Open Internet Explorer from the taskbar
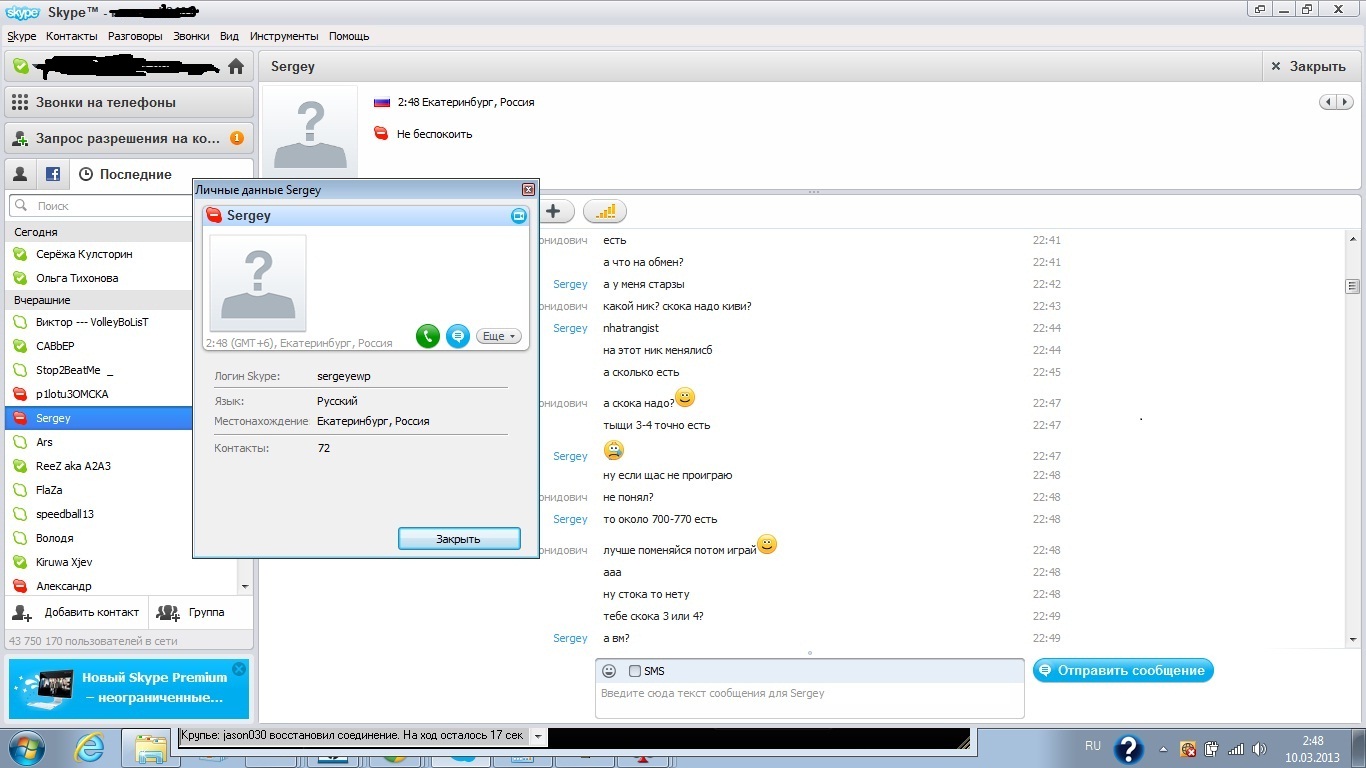Image resolution: width=1366 pixels, height=768 pixels. (x=89, y=748)
